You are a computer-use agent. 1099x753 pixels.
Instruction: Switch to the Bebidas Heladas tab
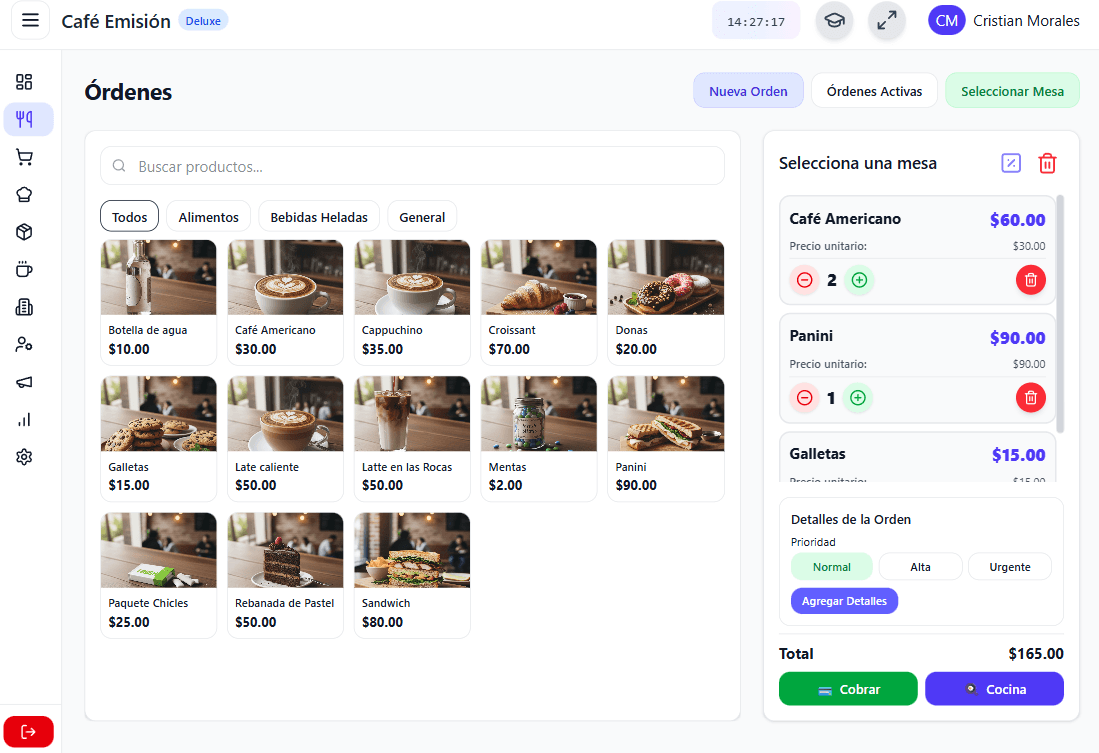tap(318, 216)
